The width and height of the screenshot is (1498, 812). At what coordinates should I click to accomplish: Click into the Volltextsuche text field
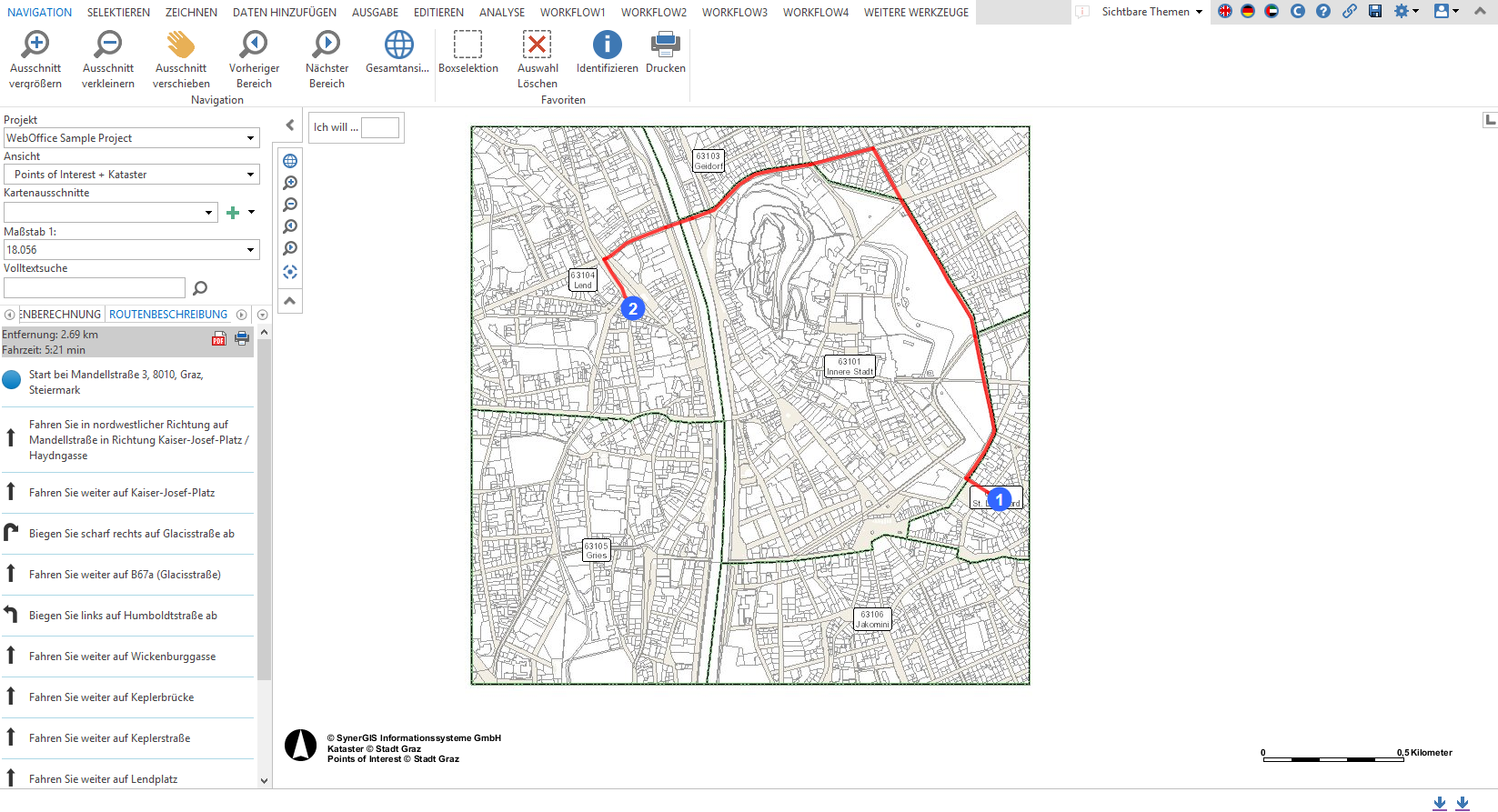coord(95,288)
